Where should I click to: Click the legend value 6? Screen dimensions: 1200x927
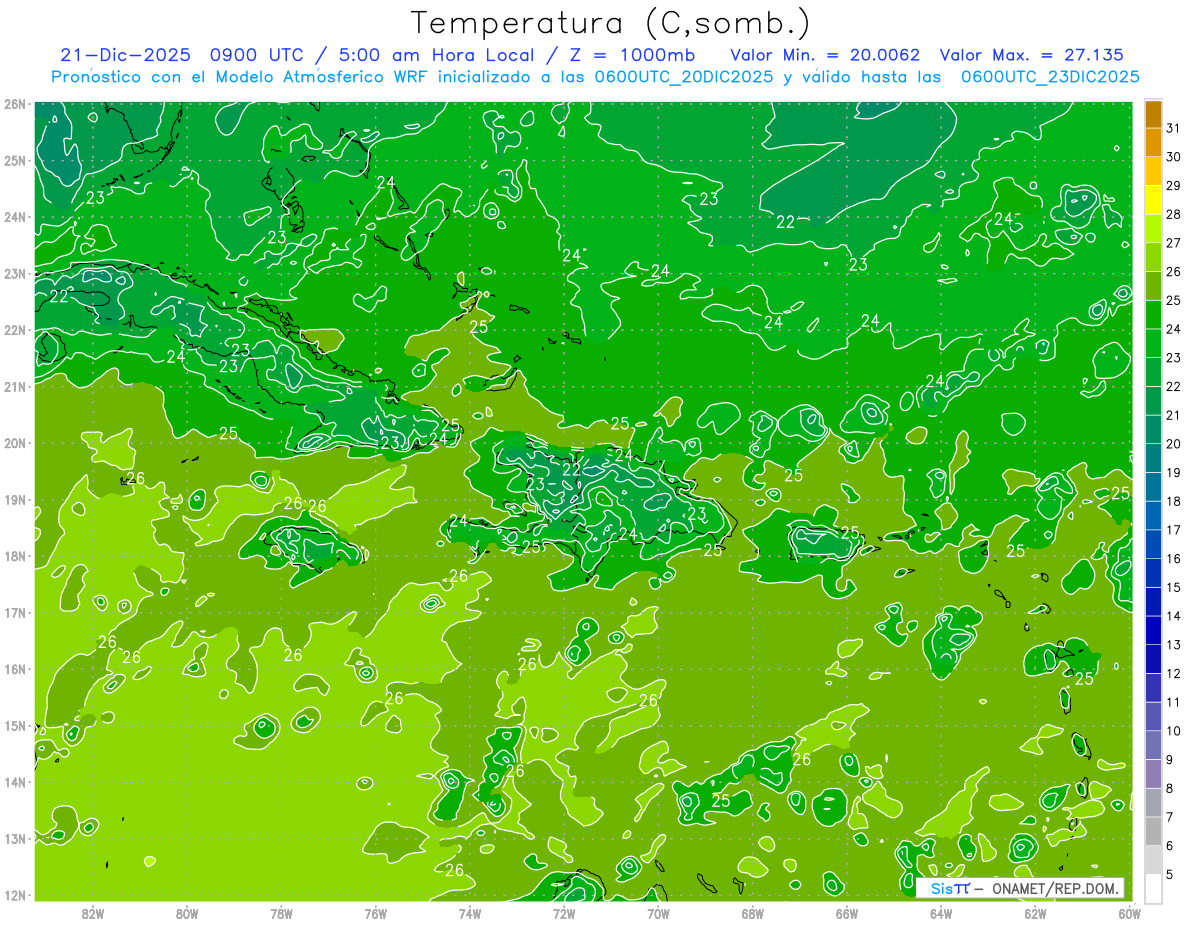(x=1170, y=845)
